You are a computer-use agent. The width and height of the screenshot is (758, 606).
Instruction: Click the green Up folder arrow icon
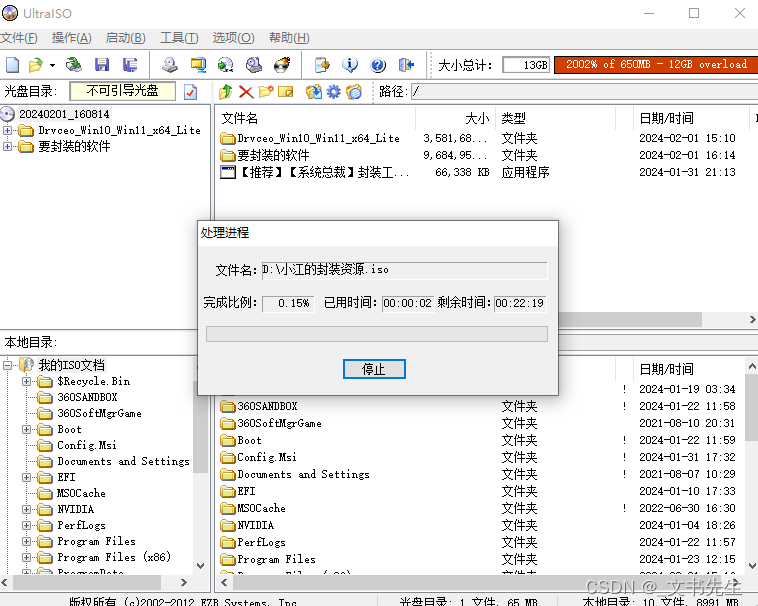[226, 91]
